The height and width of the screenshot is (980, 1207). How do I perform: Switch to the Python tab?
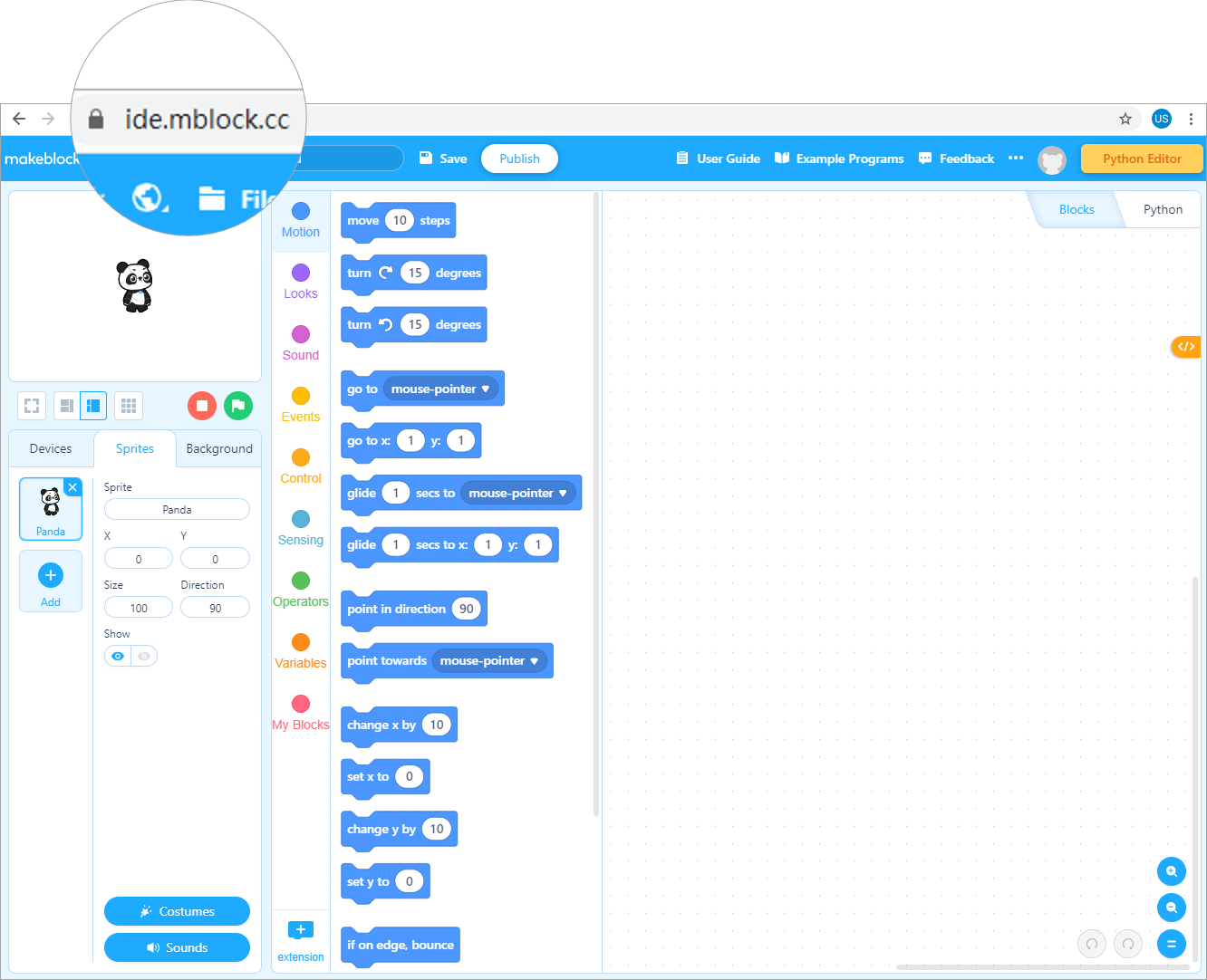tap(1163, 209)
